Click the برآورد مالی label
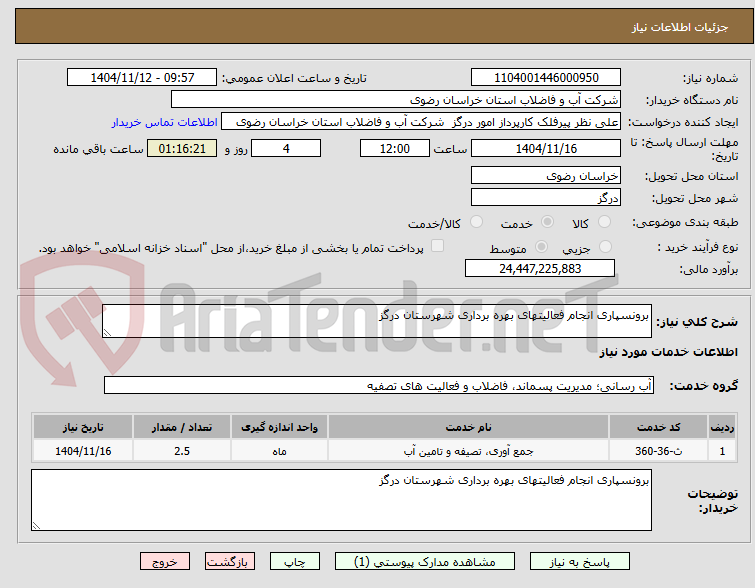755x588 pixels. point(709,269)
